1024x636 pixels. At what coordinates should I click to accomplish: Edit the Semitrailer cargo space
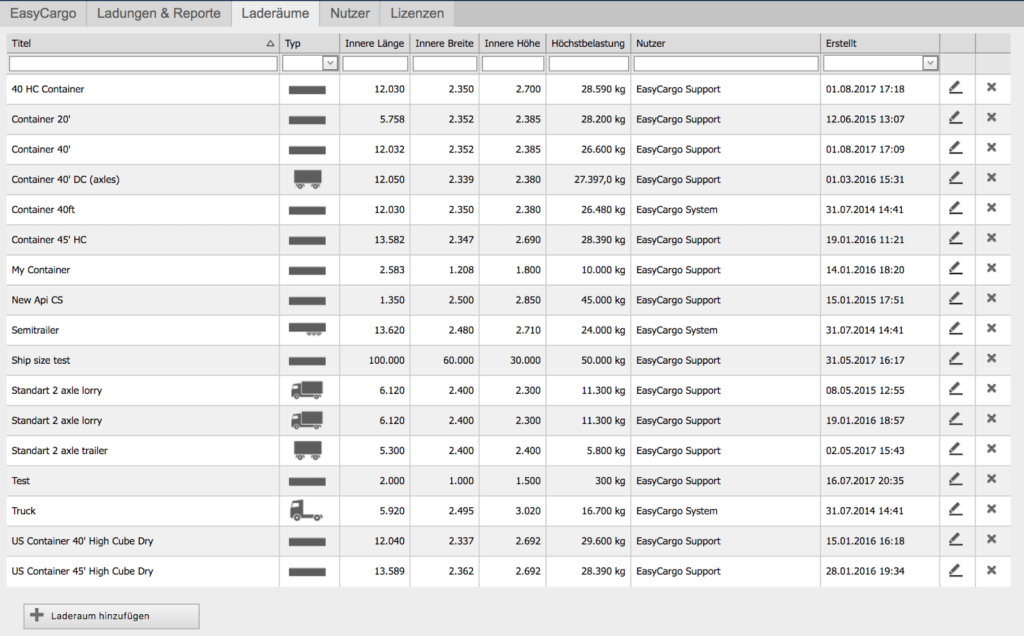(x=955, y=328)
